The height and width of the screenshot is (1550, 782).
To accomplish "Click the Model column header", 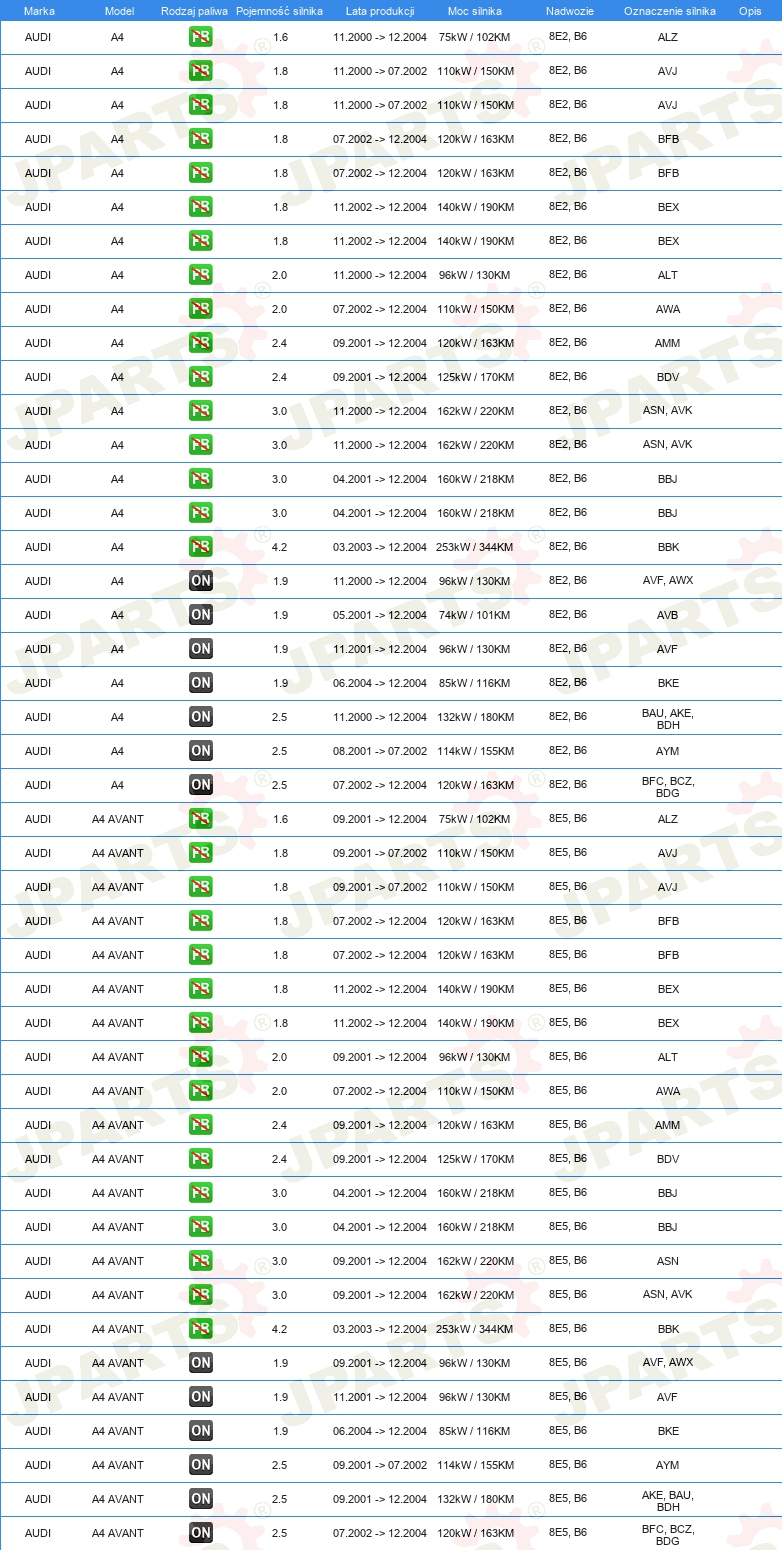I will 119,11.
